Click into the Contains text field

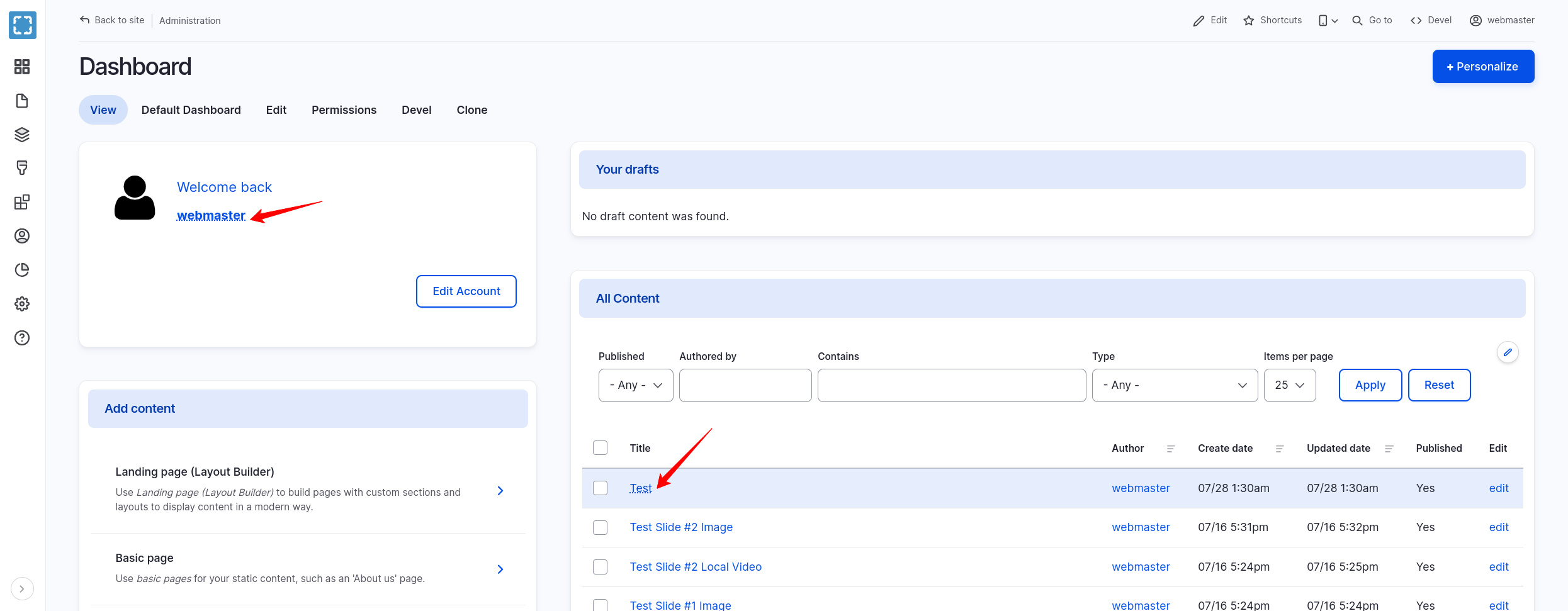(951, 385)
